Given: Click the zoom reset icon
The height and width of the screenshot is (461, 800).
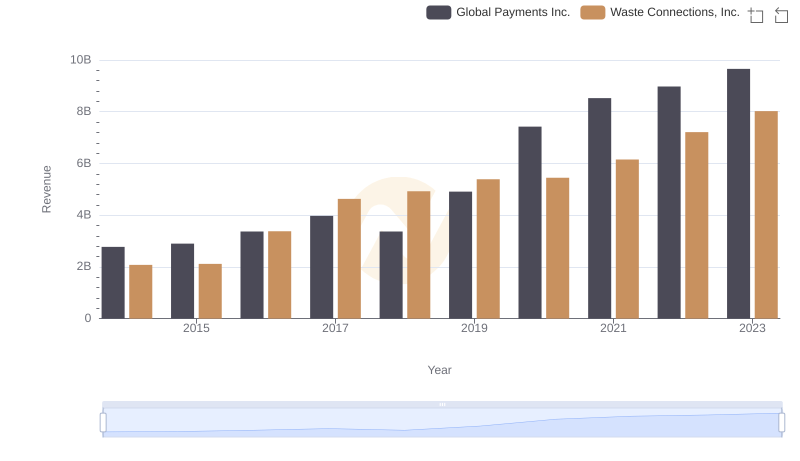Looking at the screenshot, I should (x=781, y=15).
